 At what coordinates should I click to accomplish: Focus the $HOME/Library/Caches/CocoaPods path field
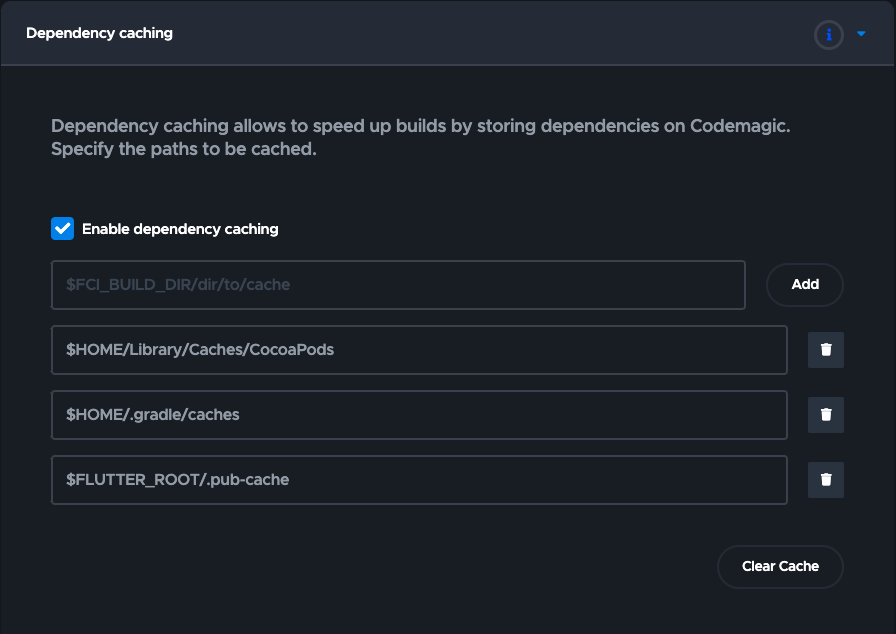click(x=419, y=350)
